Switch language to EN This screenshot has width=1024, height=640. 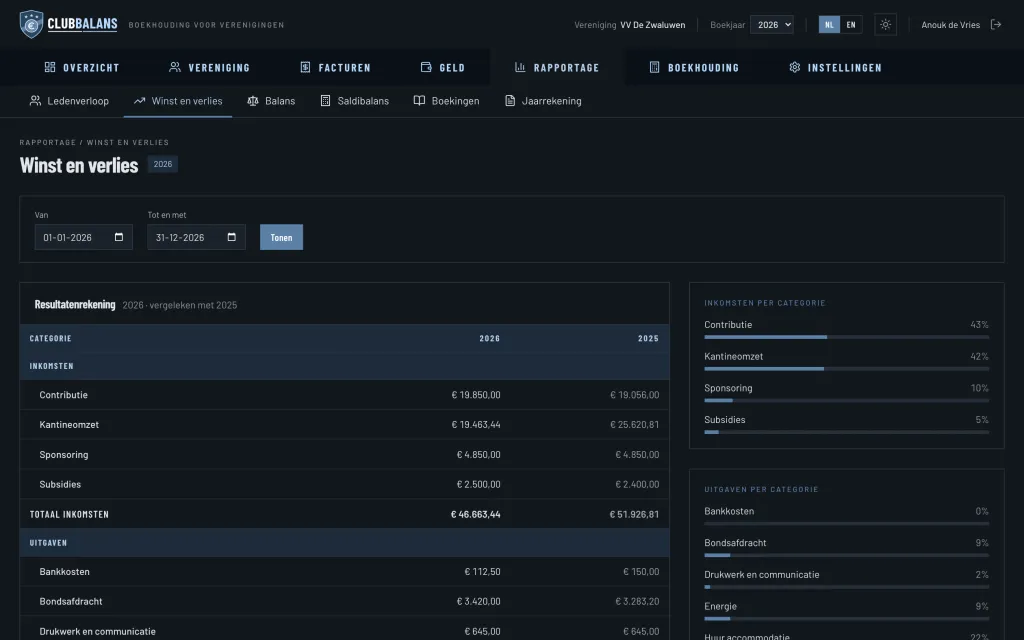[x=851, y=25]
